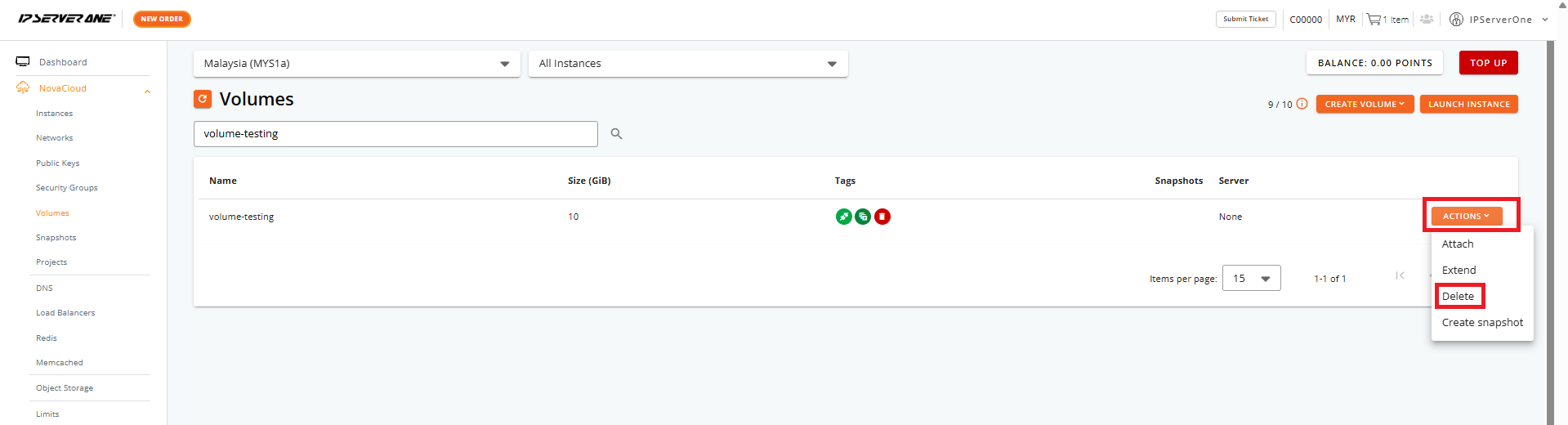Screen dimensions: 1568x425
Task: Click the LAUNCH INSTANCE button
Action: [1468, 105]
